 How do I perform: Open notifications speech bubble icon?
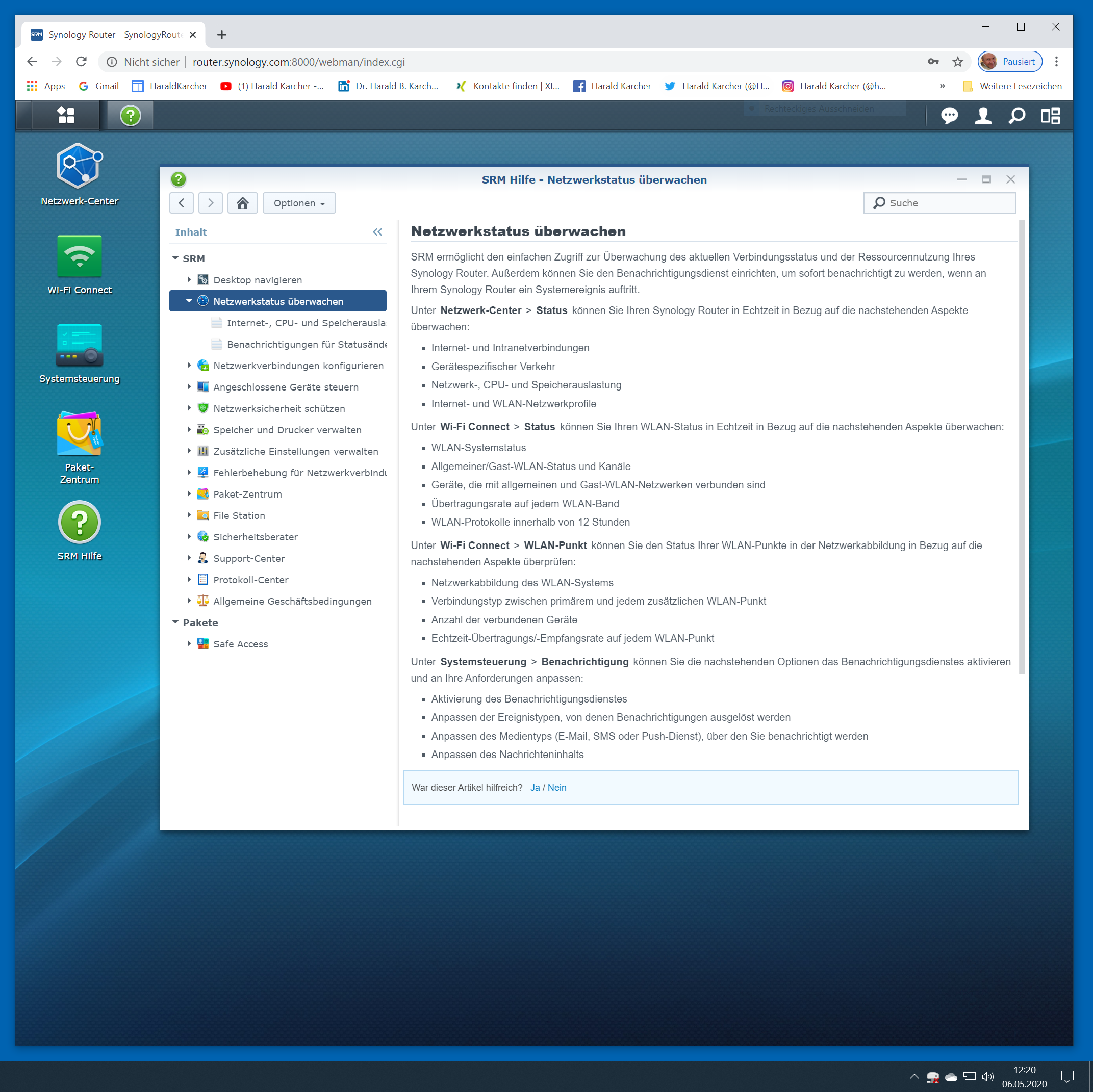949,116
